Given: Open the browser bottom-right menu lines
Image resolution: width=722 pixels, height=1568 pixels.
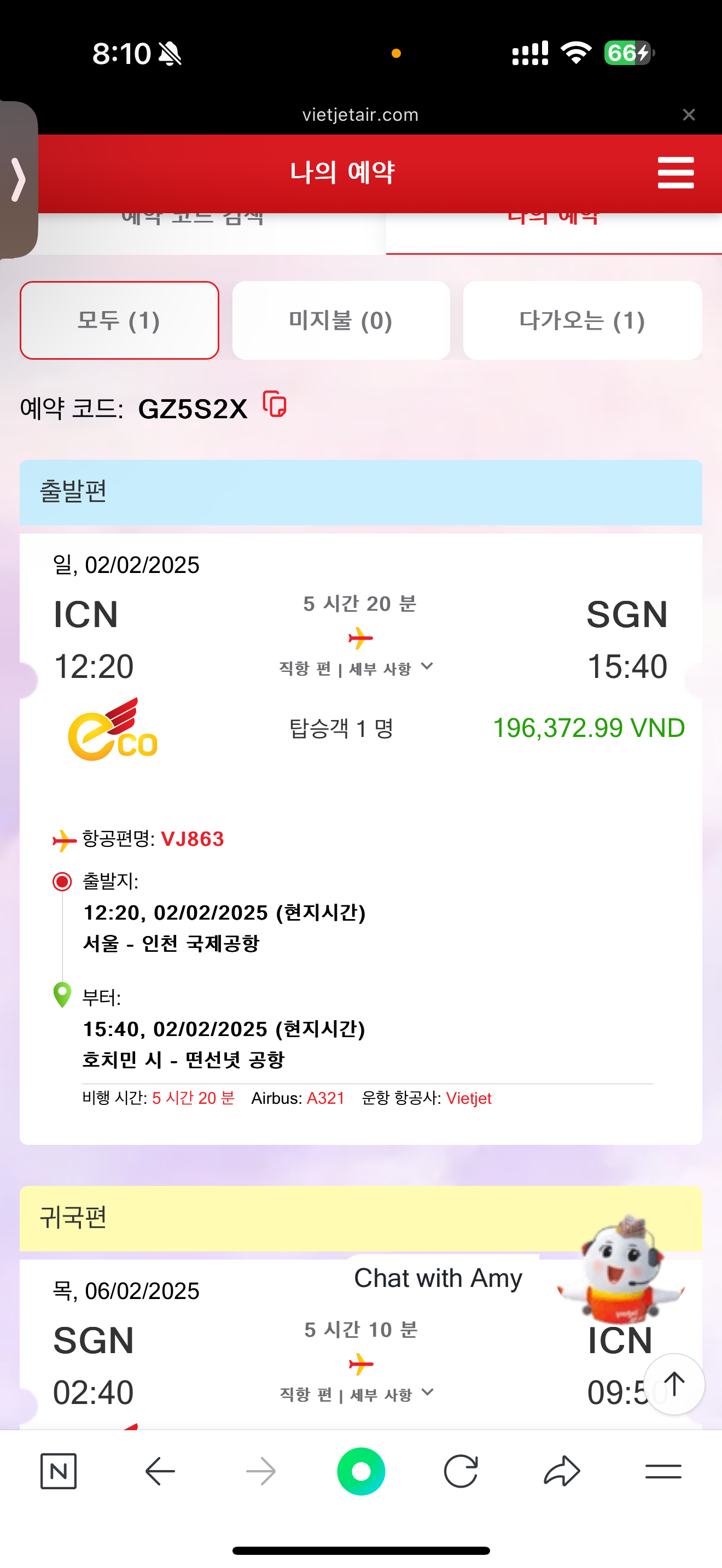Looking at the screenshot, I should (663, 1471).
